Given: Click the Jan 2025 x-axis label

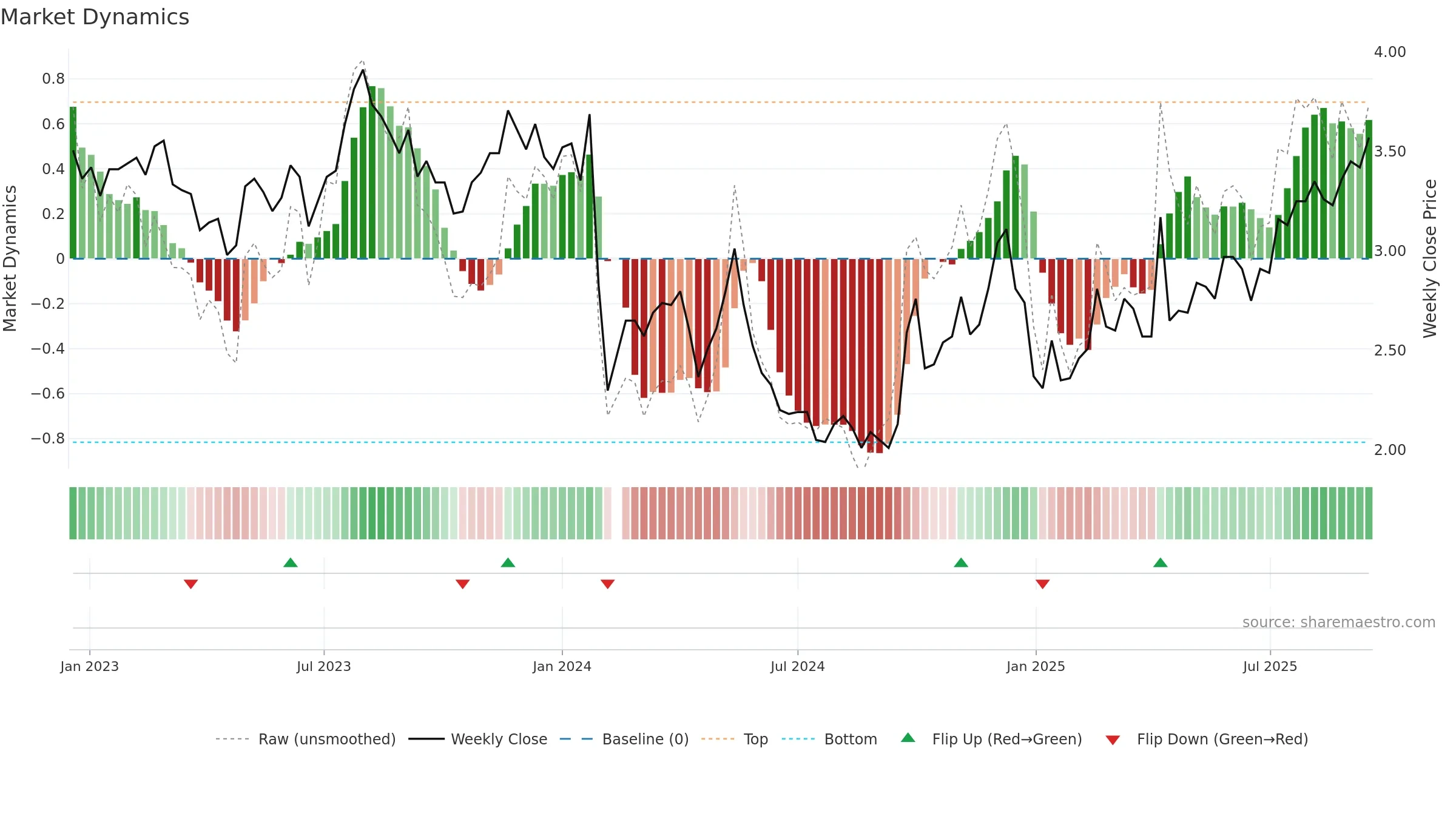Looking at the screenshot, I should click(1036, 666).
